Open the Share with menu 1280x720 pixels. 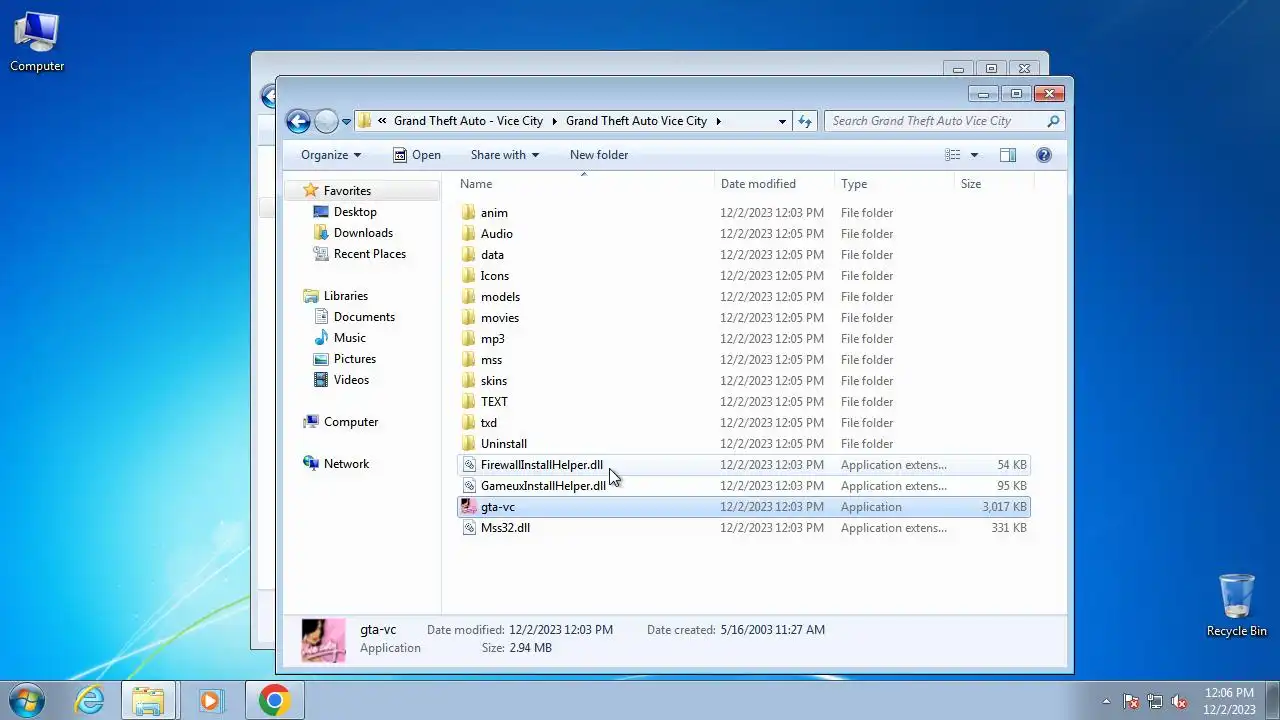point(505,155)
